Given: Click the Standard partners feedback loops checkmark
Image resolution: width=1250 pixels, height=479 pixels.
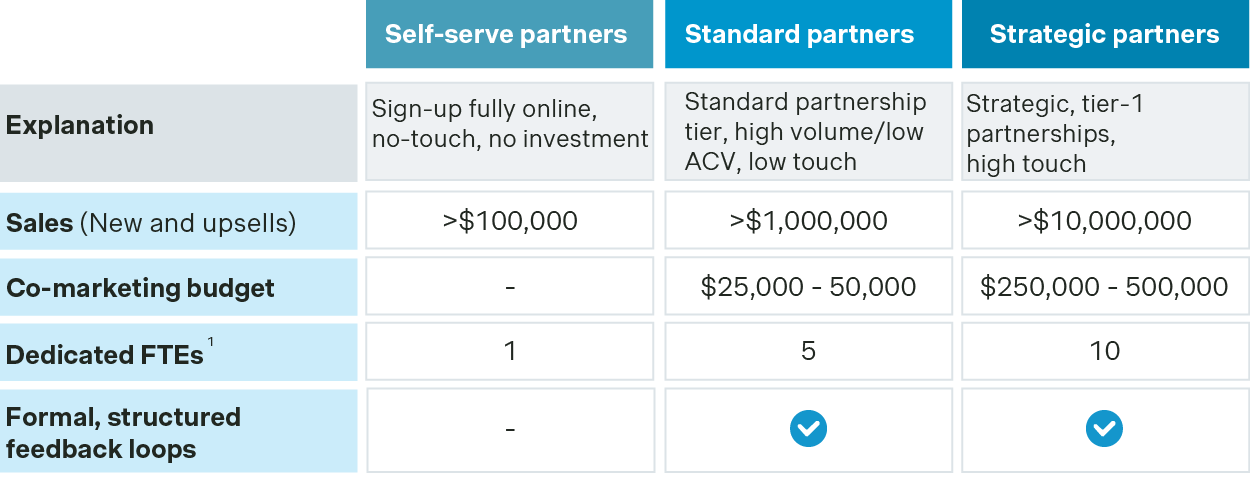Looking at the screenshot, I should pyautogui.click(x=808, y=430).
